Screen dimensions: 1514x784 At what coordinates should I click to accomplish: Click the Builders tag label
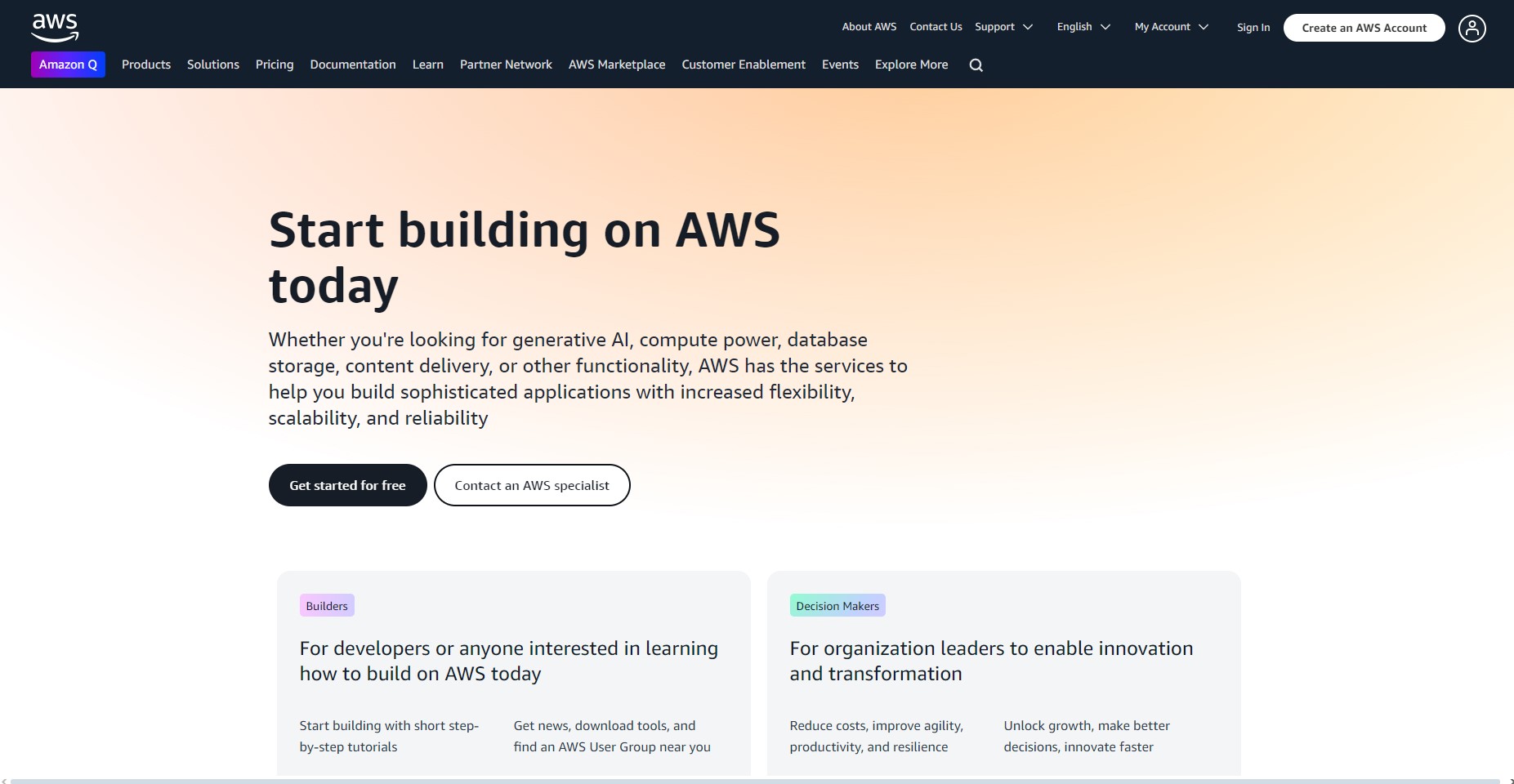click(327, 606)
